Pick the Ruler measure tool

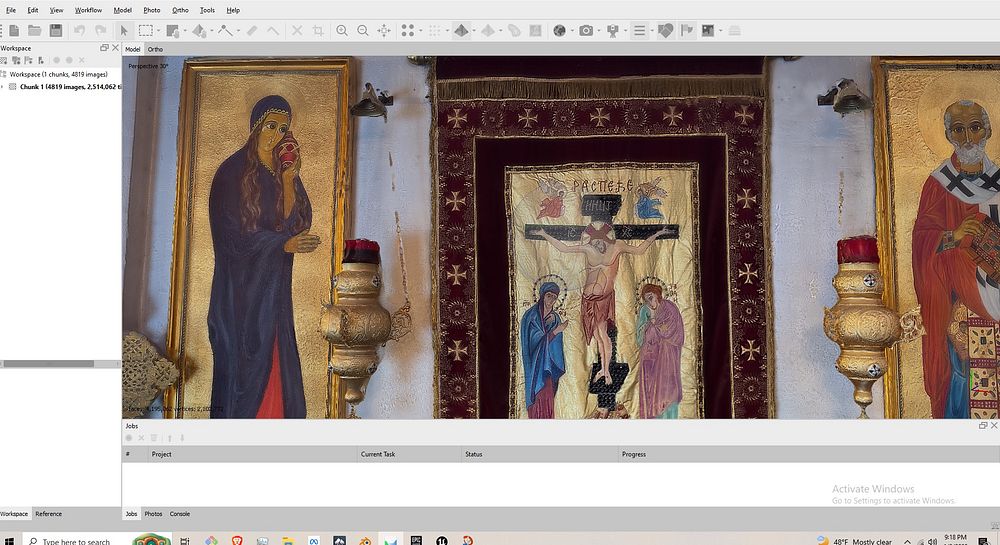[252, 31]
